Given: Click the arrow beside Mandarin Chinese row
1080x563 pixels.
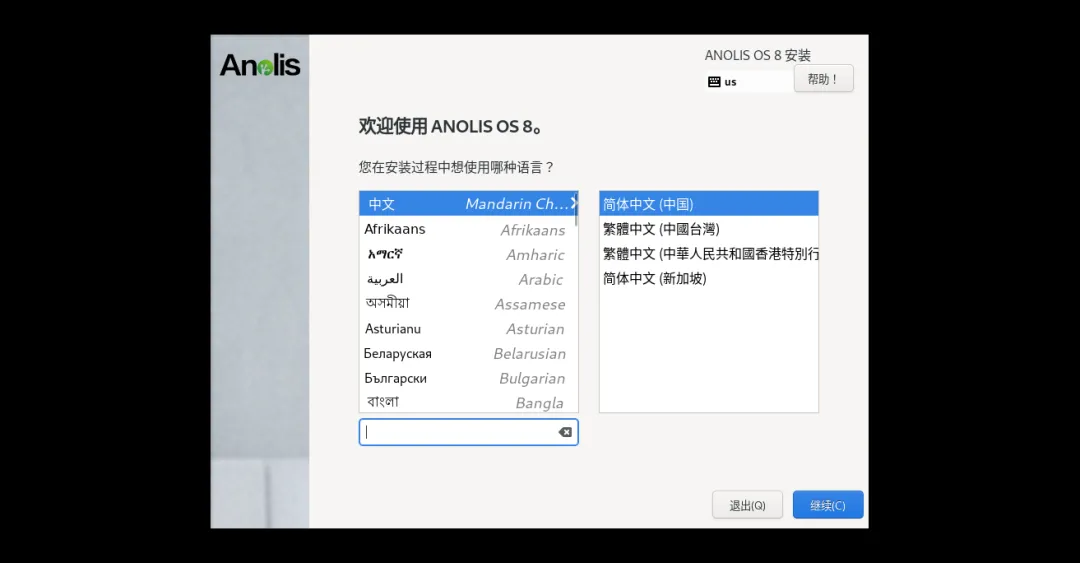Looking at the screenshot, I should click(573, 203).
